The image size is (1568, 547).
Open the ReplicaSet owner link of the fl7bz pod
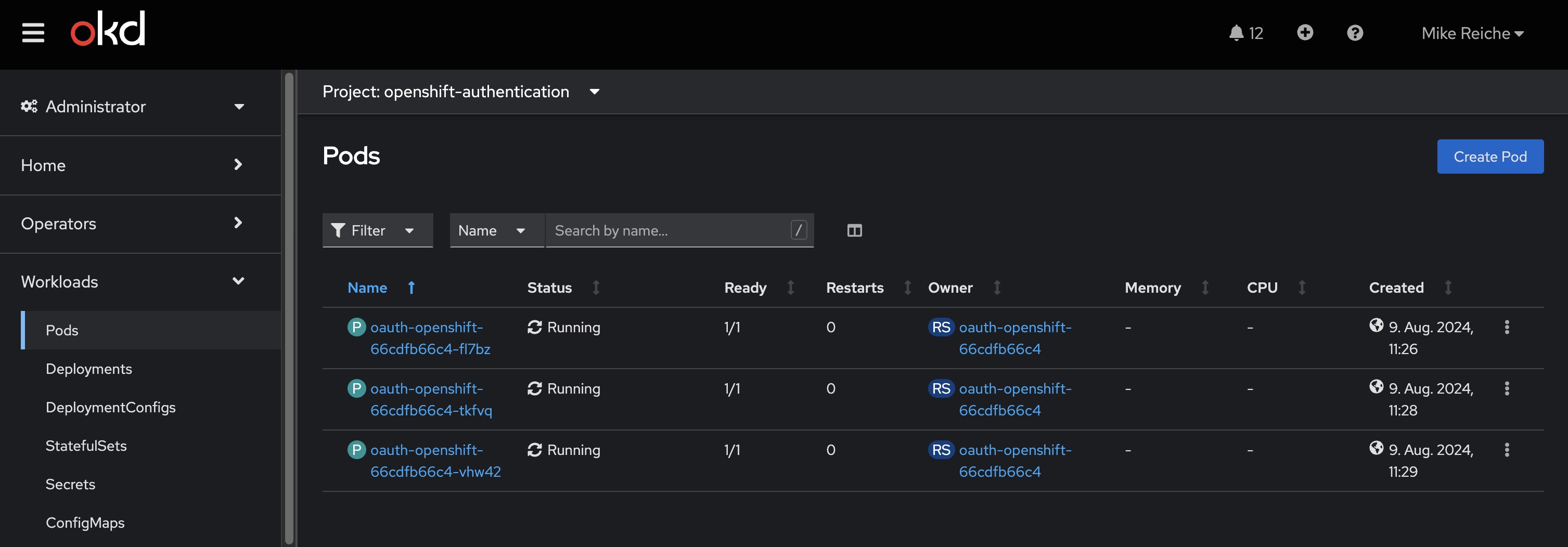[x=1014, y=338]
